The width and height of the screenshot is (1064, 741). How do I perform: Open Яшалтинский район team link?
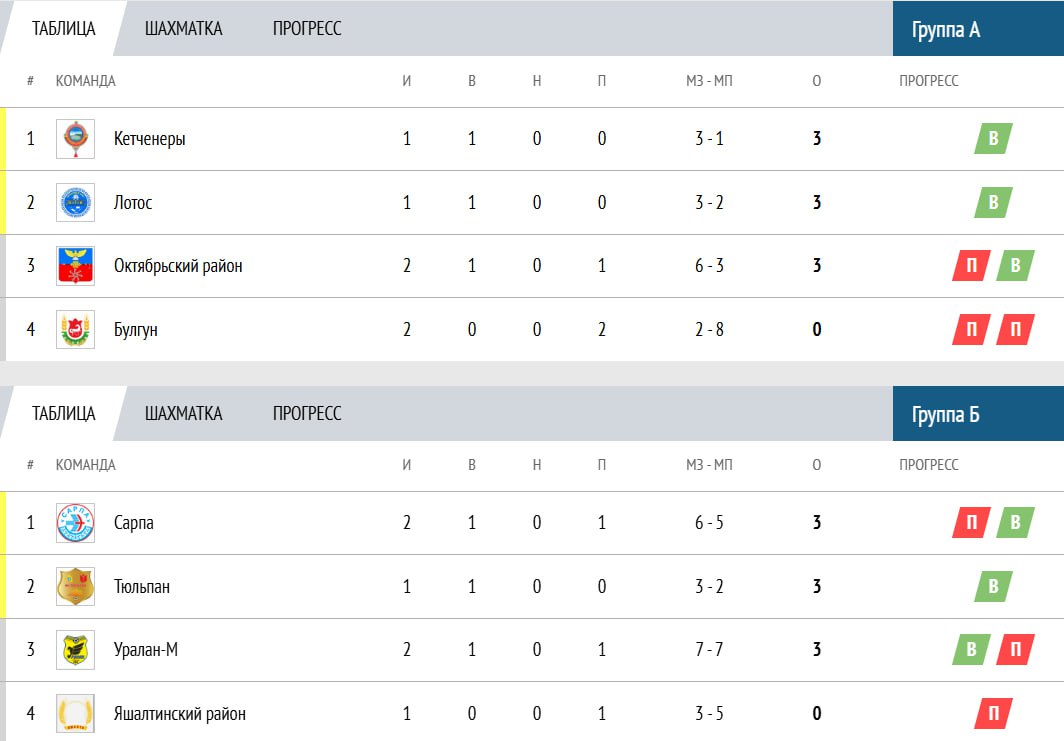[x=180, y=714]
